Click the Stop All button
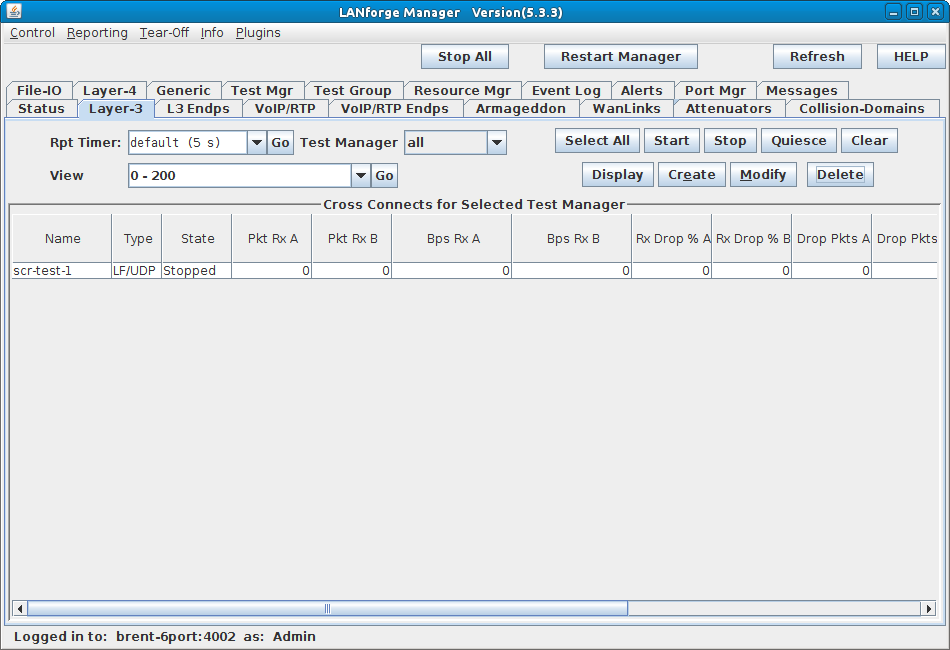Screen dimensions: 950x650 pyautogui.click(x=465, y=56)
